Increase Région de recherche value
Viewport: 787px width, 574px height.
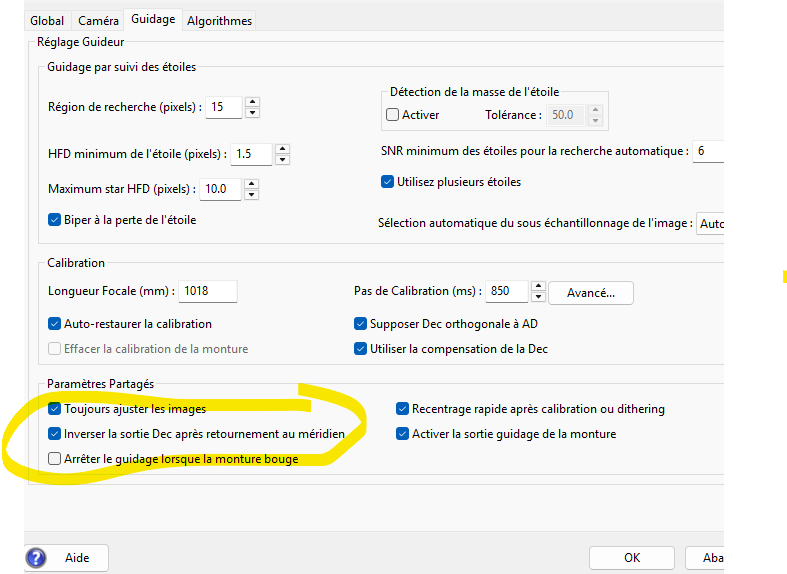(x=252, y=102)
